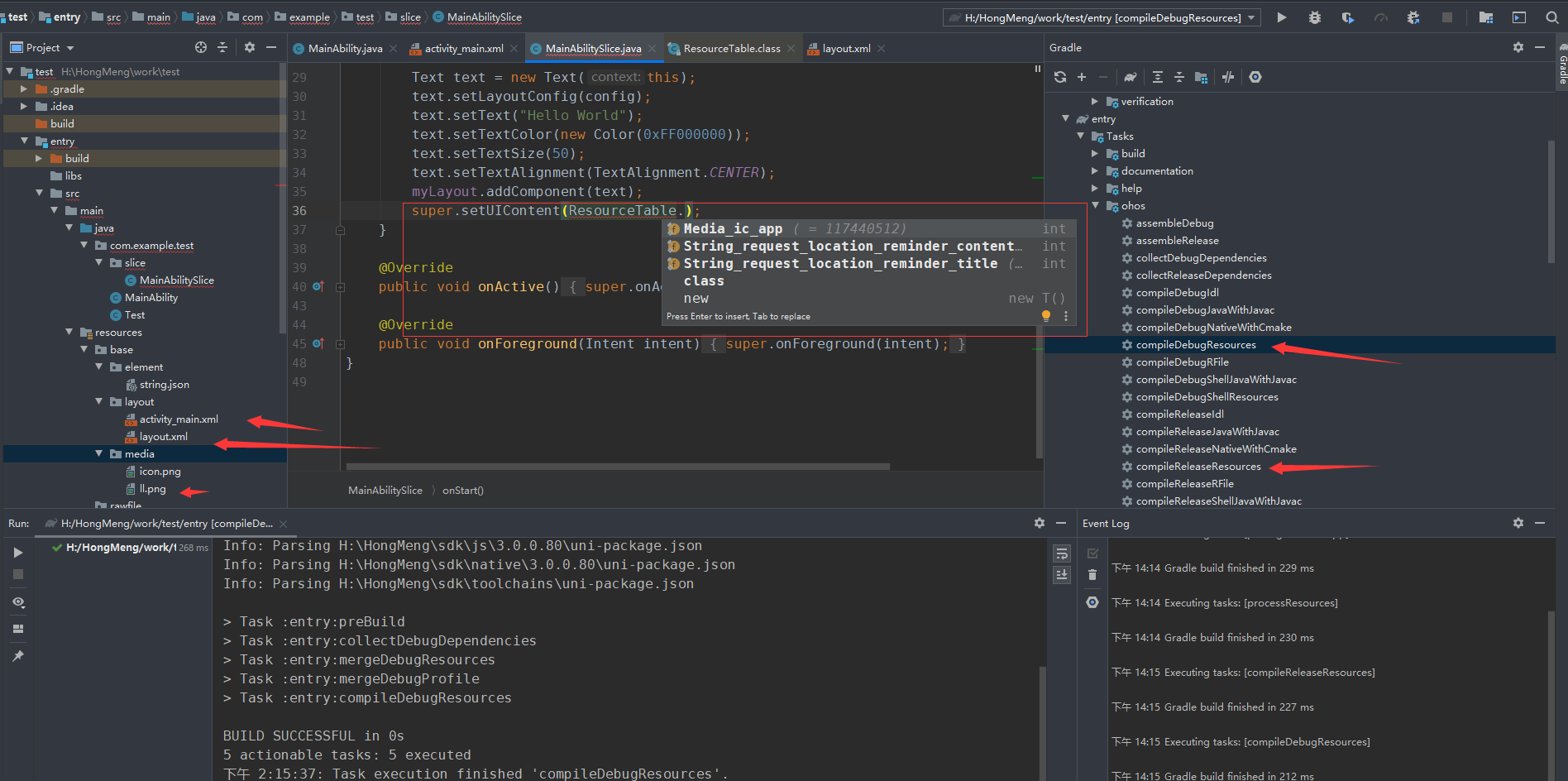Expand the .gradle folder node

tap(24, 89)
